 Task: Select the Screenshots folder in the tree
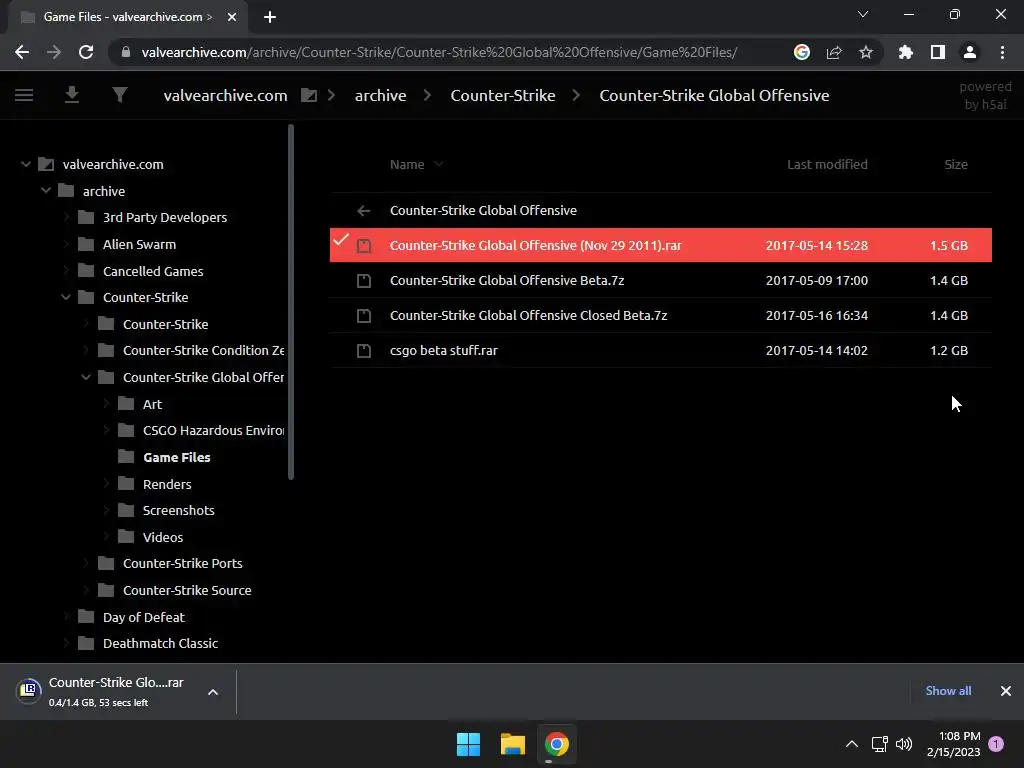pos(178,511)
